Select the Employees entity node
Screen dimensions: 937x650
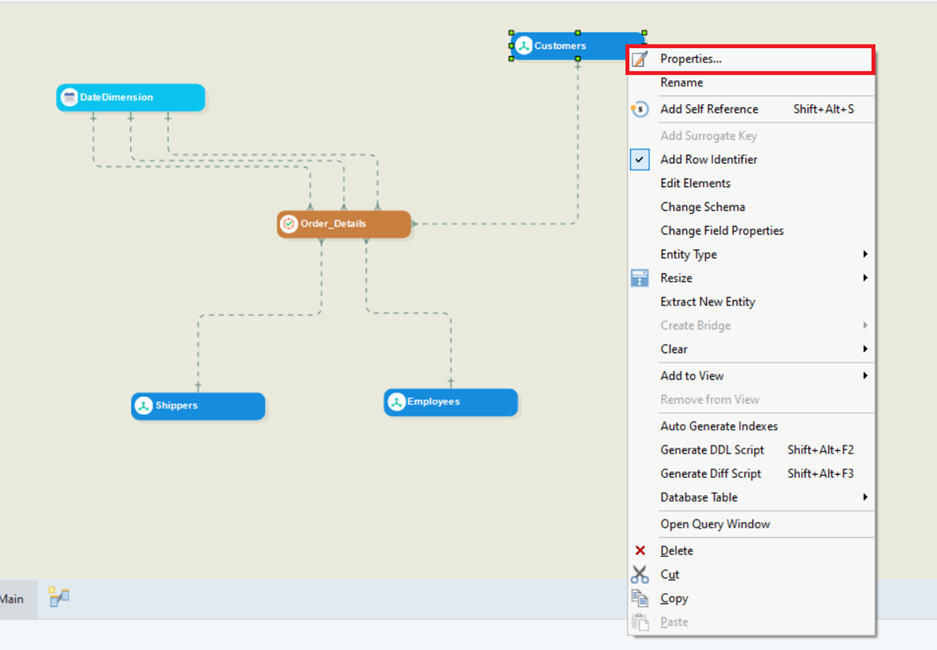(451, 402)
